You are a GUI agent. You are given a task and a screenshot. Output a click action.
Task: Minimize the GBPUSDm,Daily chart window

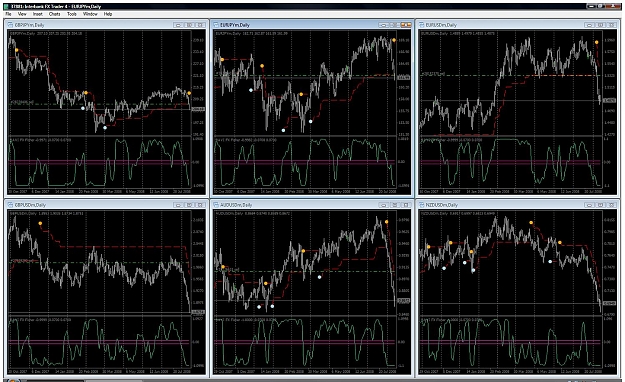click(x=178, y=205)
